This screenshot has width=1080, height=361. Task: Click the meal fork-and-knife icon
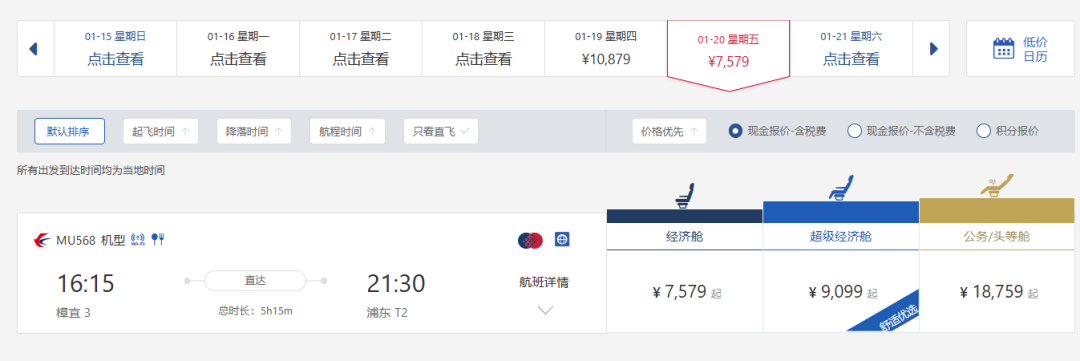[x=158, y=239]
